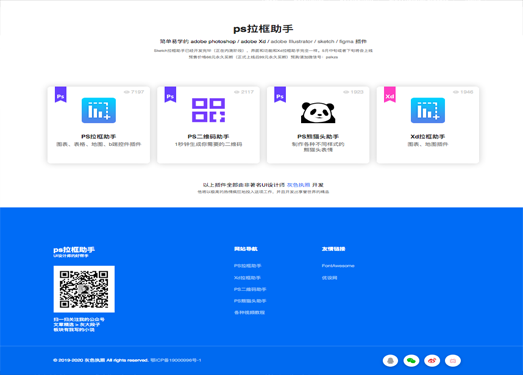Open the 优设网 link under 友情链接
This screenshot has width=523, height=375.
[x=330, y=278]
